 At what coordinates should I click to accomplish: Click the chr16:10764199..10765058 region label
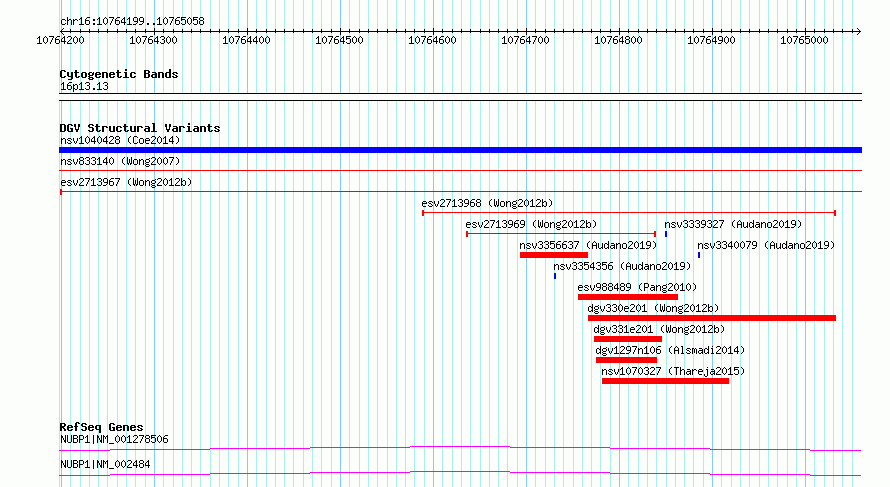[x=132, y=22]
